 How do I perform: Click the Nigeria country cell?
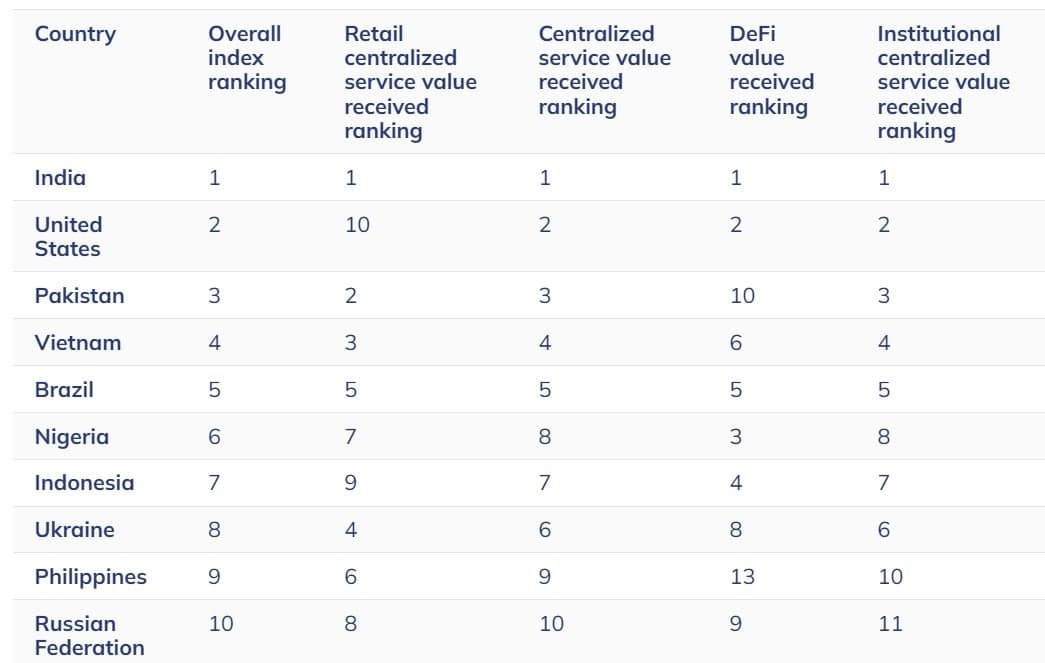pyautogui.click(x=71, y=437)
